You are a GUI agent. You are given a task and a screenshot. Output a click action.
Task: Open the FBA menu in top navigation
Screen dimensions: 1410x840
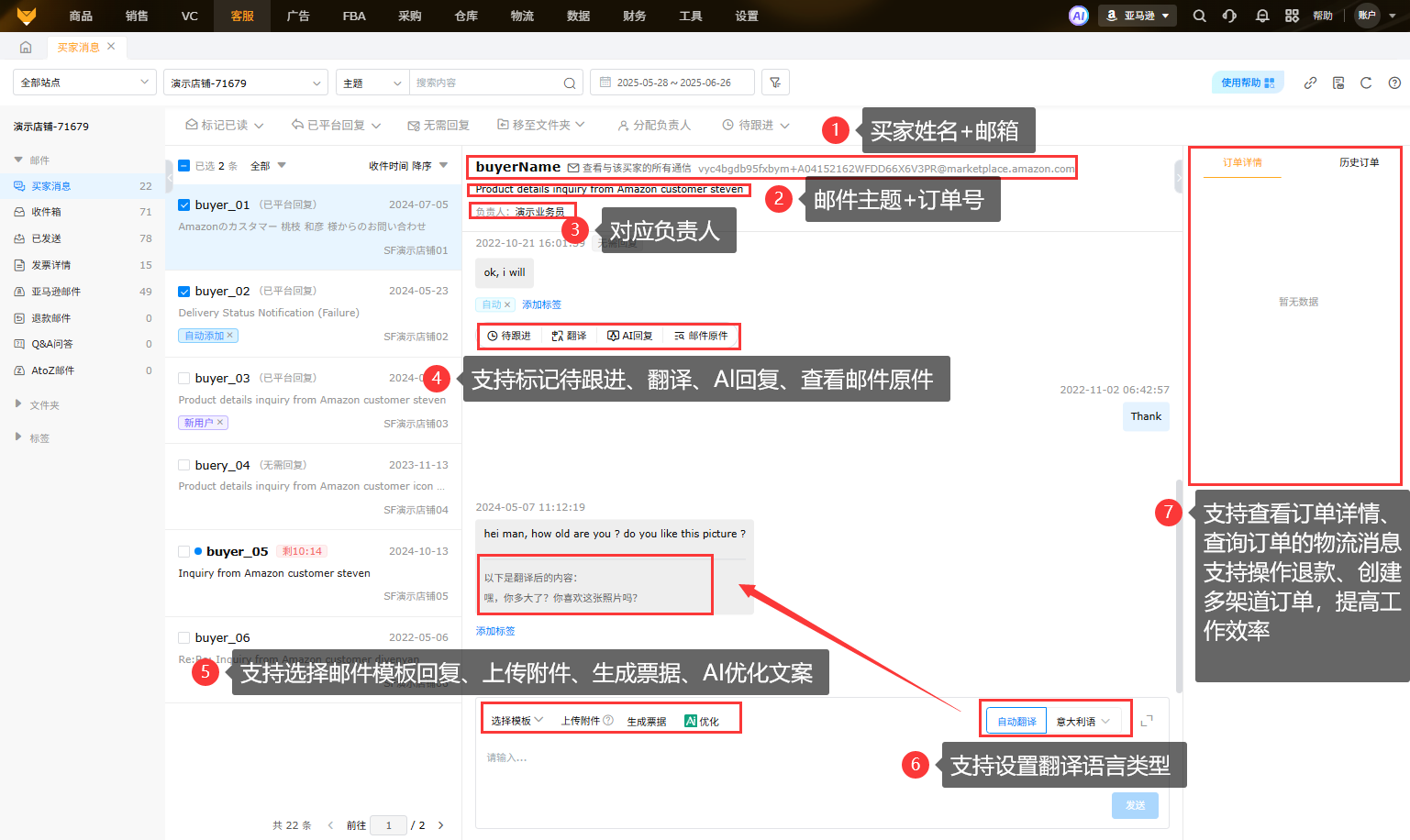(354, 16)
